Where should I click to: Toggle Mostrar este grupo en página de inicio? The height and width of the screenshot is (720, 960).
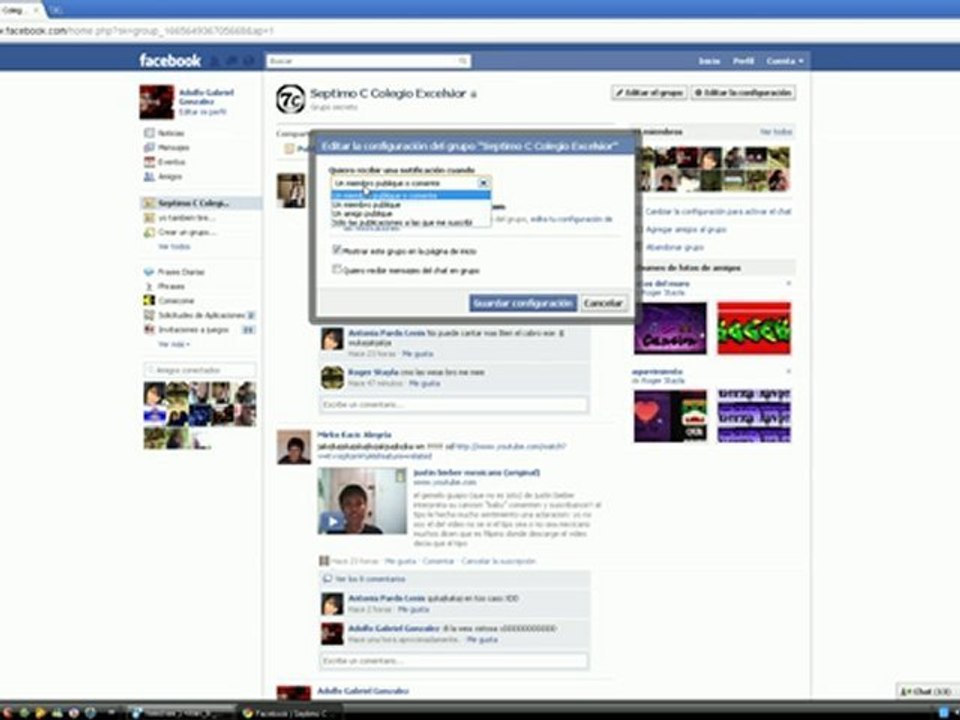[x=336, y=250]
